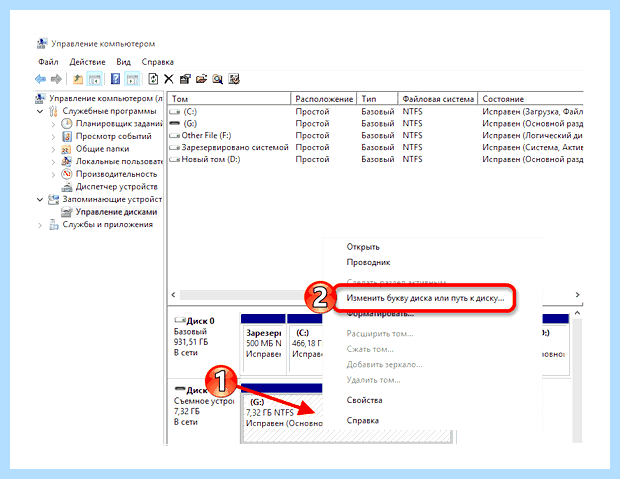The image size is (620, 479).
Task: Click the Refresh toolbar icon
Action: tap(153, 79)
